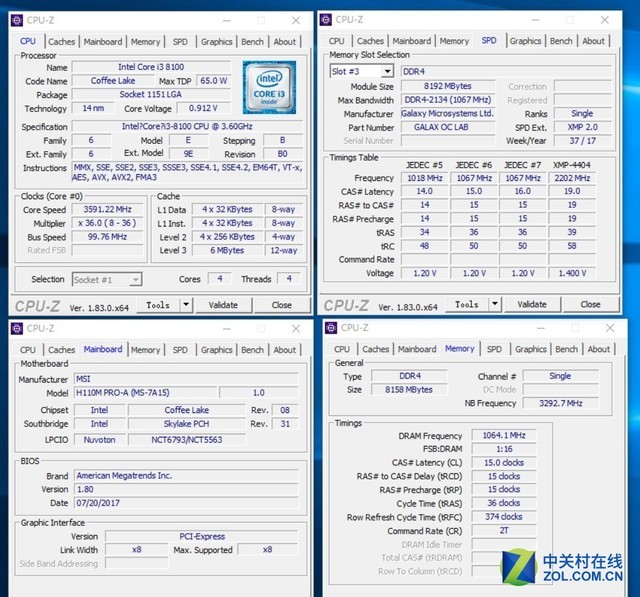640x597 pixels.
Task: Open Graphics tab in CPU window
Action: tap(216, 42)
